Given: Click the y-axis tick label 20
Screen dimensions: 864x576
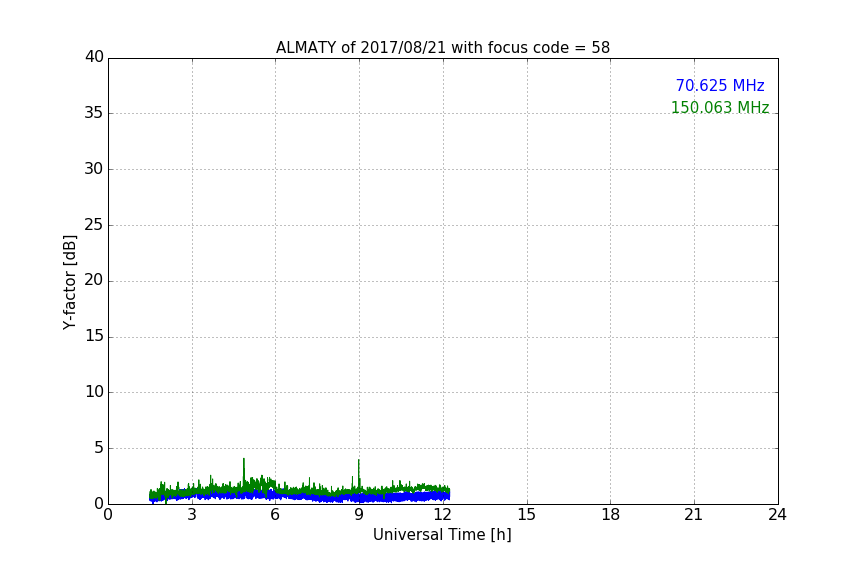Looking at the screenshot, I should pyautogui.click(x=94, y=280).
